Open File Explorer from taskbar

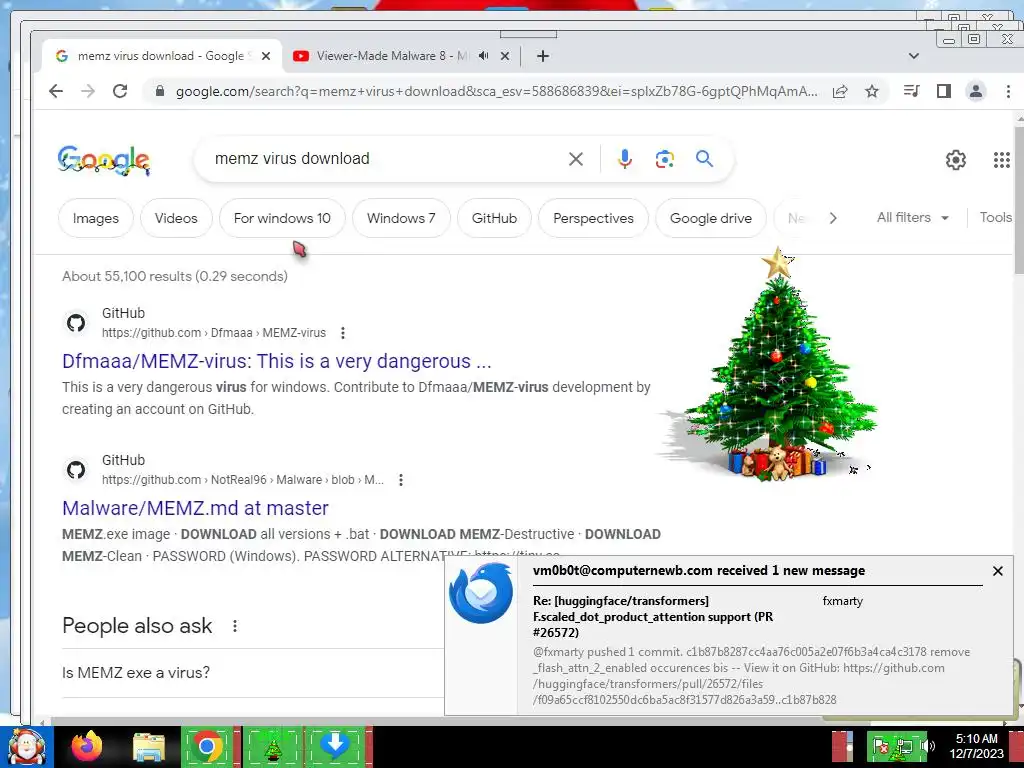pos(149,747)
